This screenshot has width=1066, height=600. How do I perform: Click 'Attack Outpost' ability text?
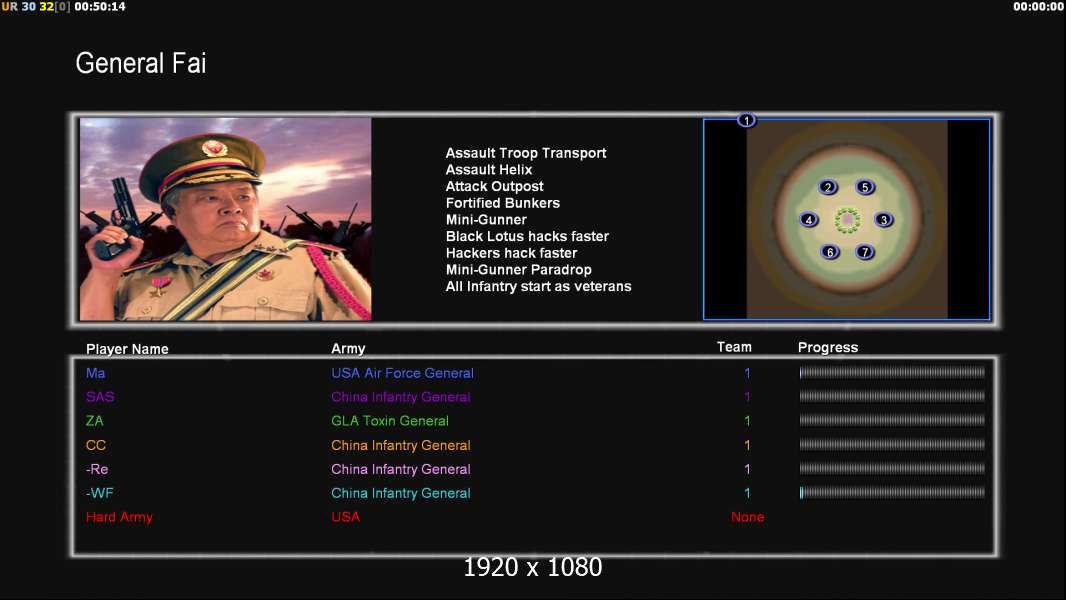coord(494,186)
